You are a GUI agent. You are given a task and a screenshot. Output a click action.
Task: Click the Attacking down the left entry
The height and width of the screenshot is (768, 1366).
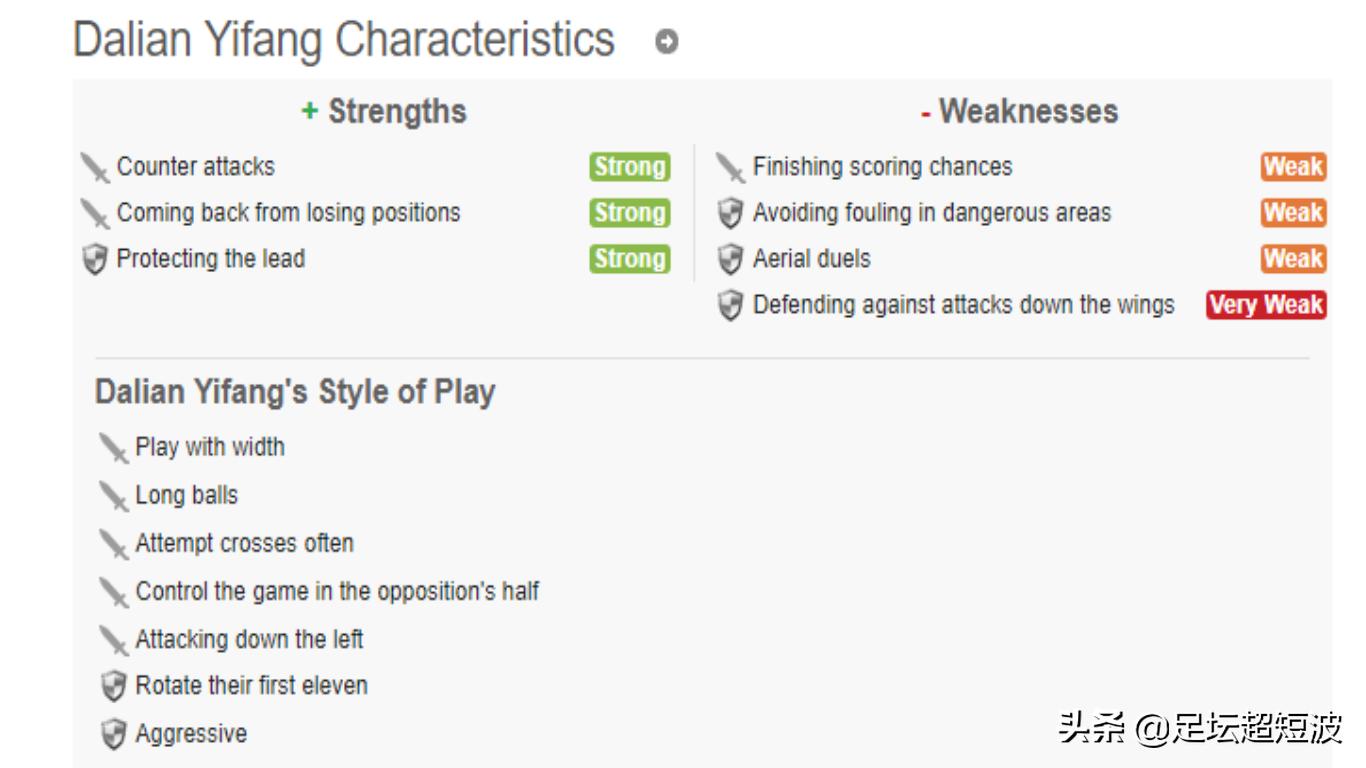coord(249,639)
